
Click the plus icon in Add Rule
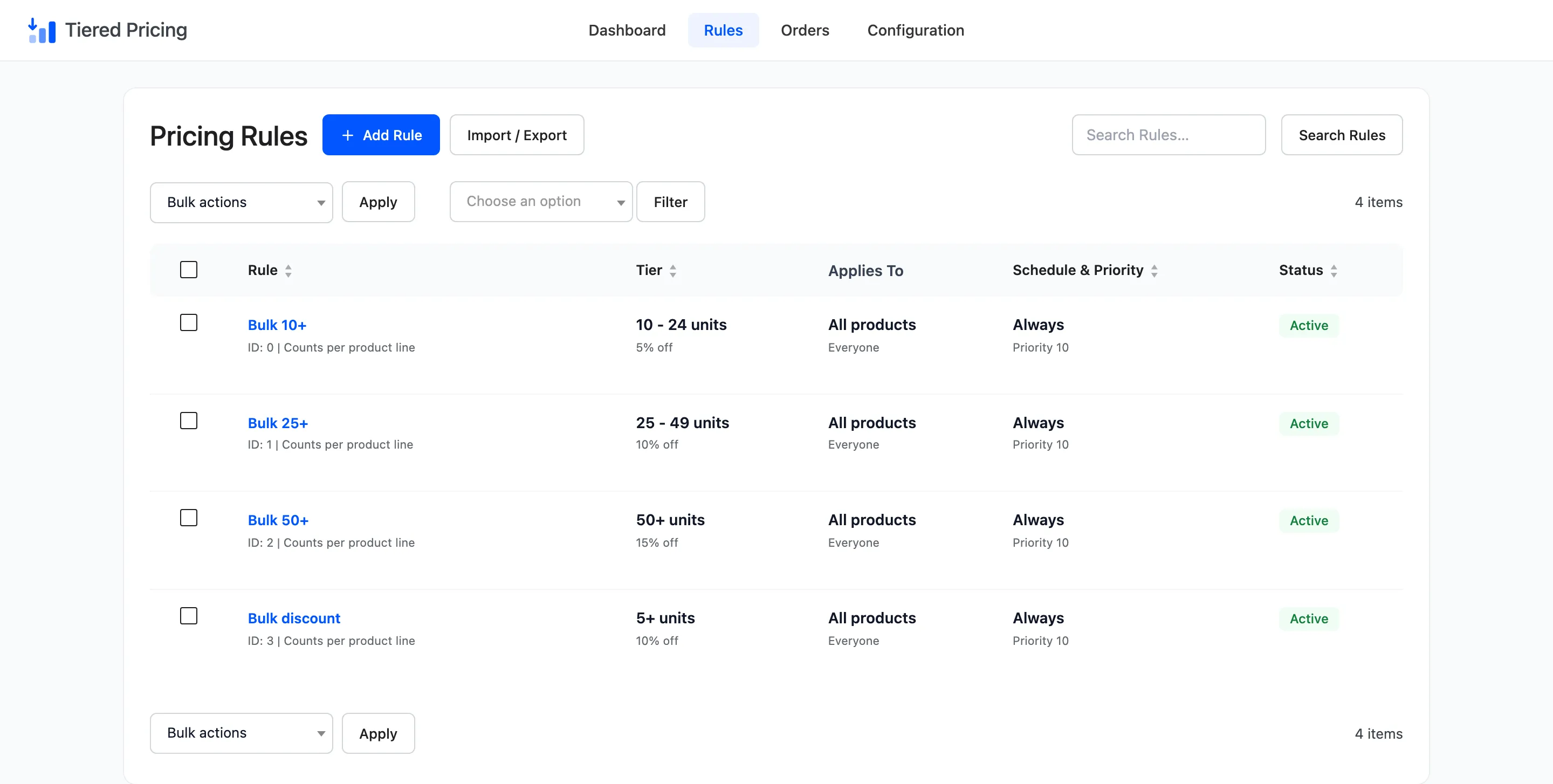click(348, 135)
